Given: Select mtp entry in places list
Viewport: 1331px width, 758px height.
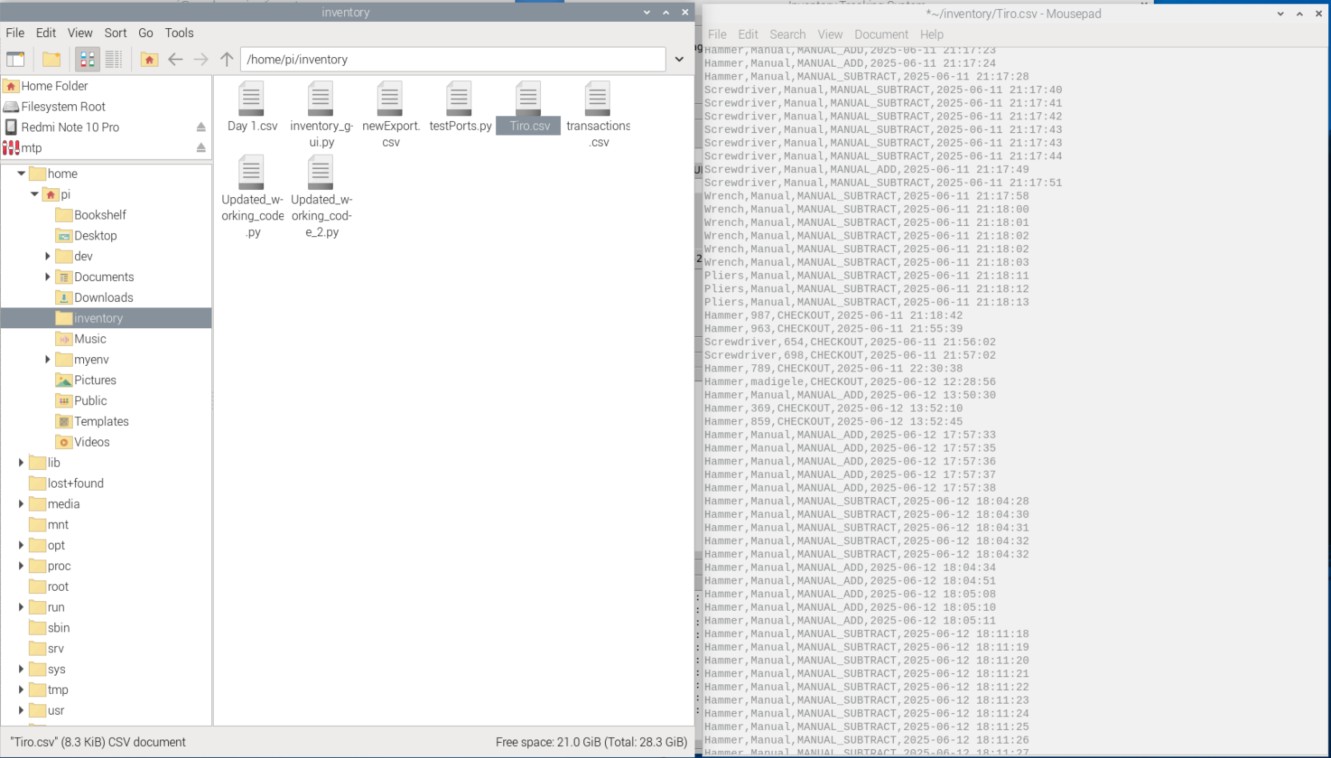Looking at the screenshot, I should click(31, 148).
